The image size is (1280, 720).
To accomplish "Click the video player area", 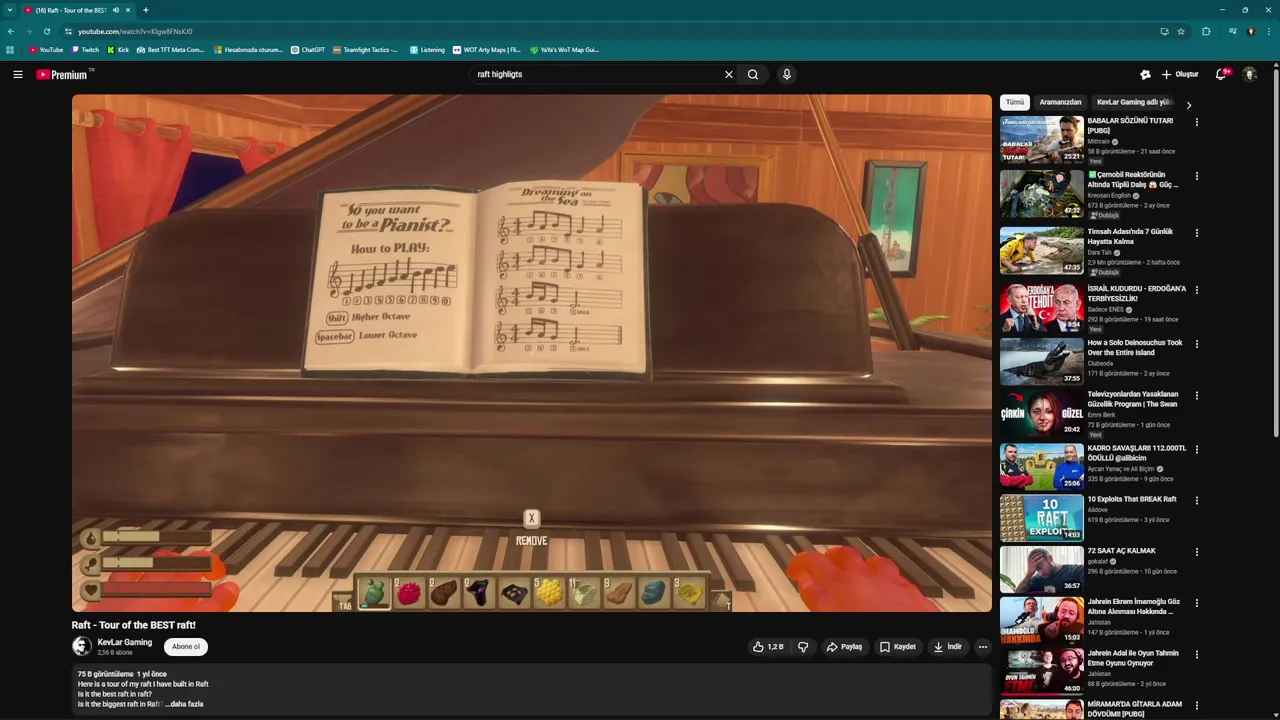I will 532,353.
